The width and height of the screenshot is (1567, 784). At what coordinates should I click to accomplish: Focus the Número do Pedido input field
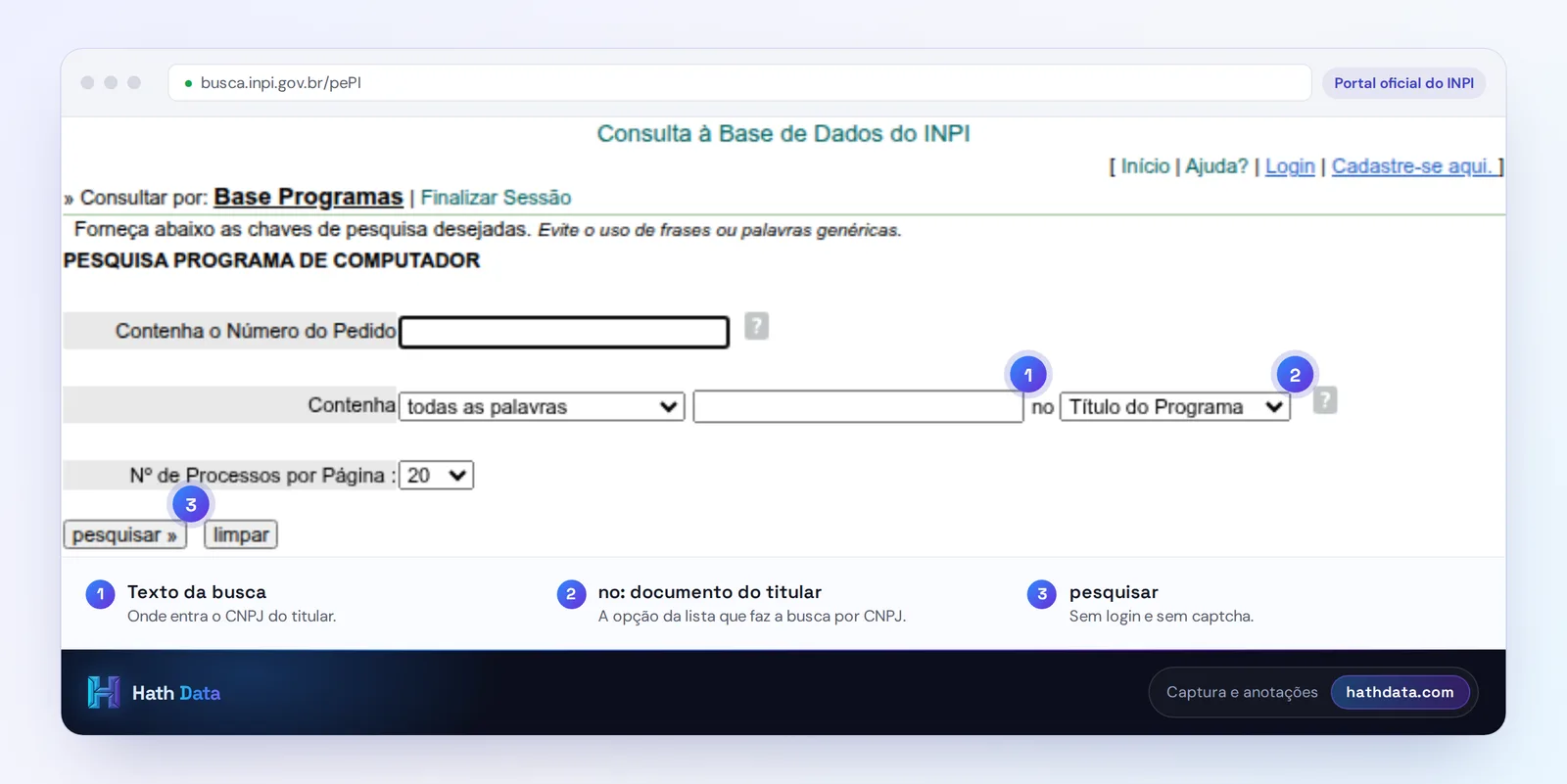tap(564, 332)
